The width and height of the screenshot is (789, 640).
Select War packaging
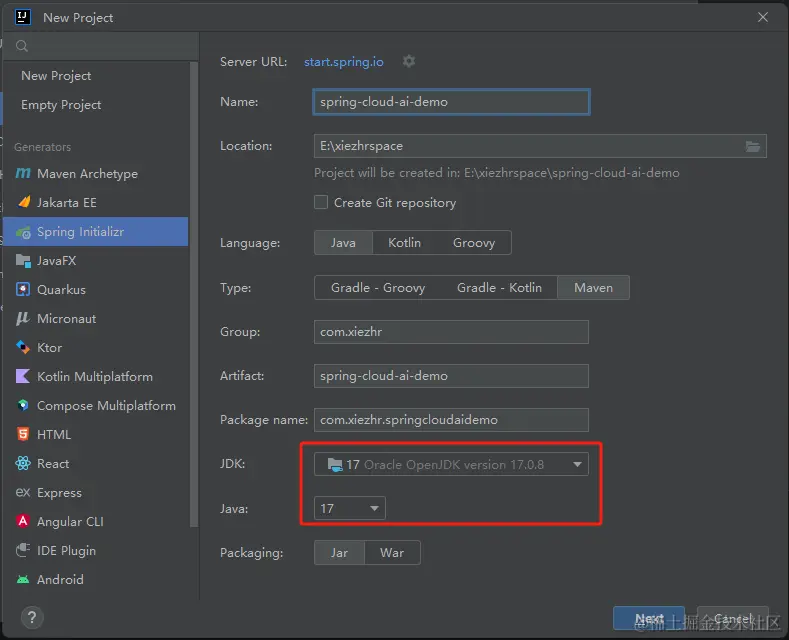(x=392, y=553)
